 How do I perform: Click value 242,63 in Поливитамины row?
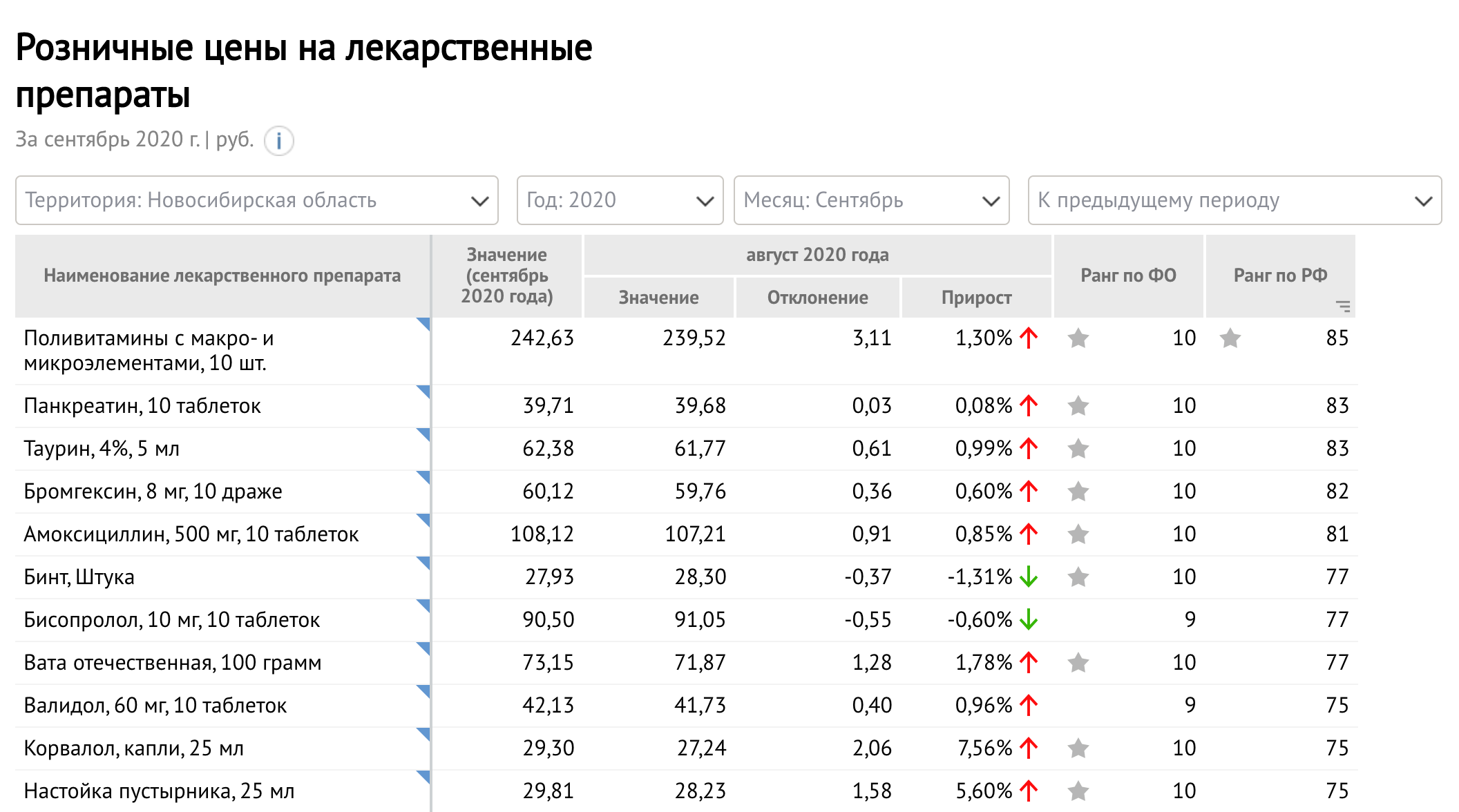[x=542, y=338]
